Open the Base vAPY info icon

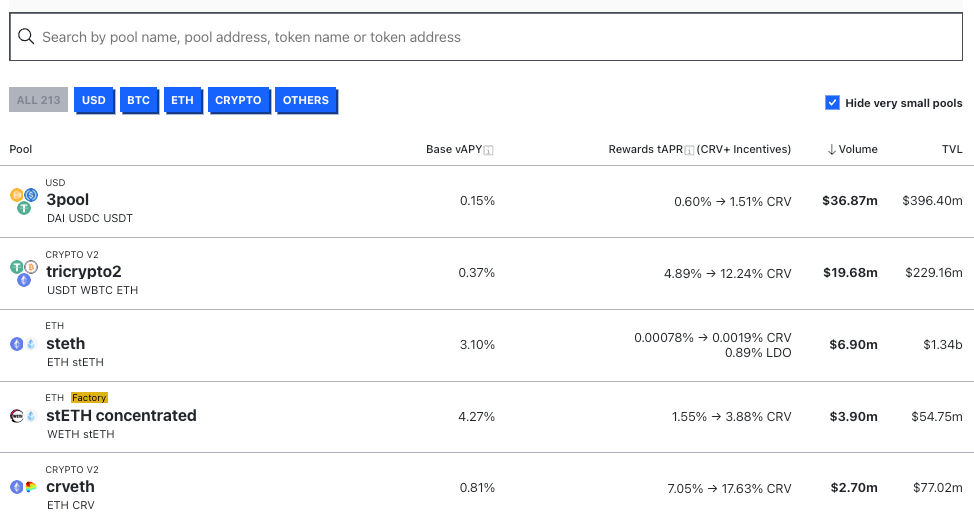489,150
